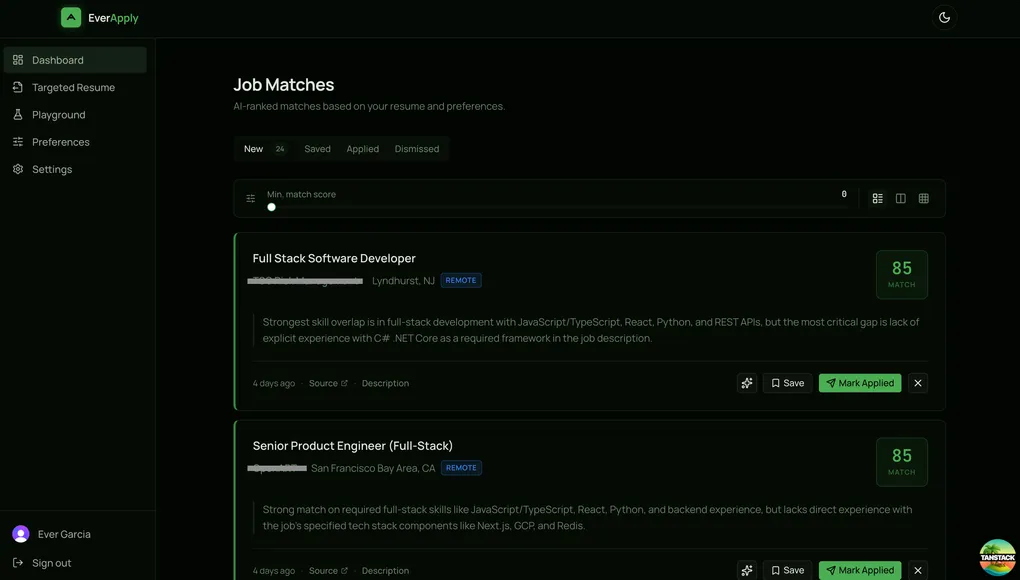Click the EverApply logo icon
Screen dimensions: 1020x580
[71, 18]
